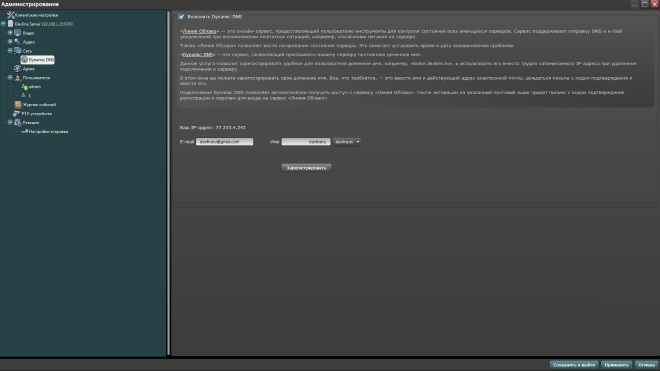Image resolution: width=660 pixels, height=371 pixels.
Task: Click the Register button
Action: pos(306,168)
